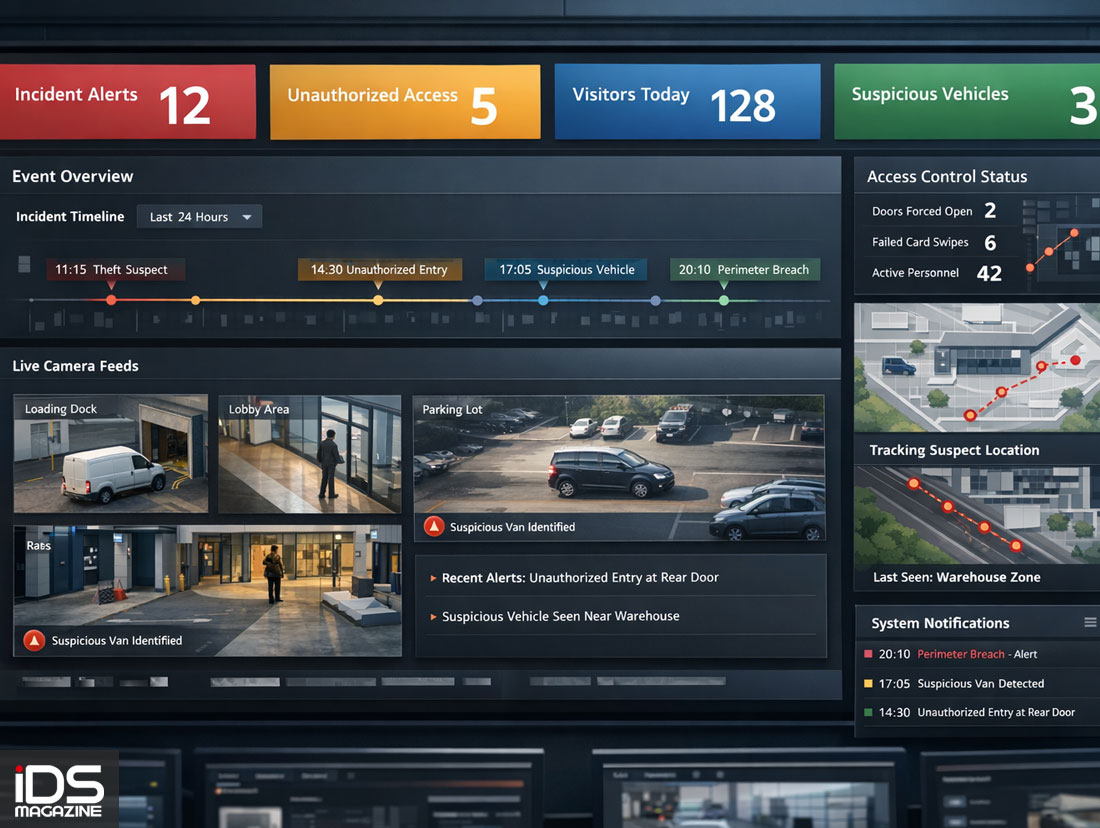Image resolution: width=1100 pixels, height=828 pixels.
Task: Open the Loading Dock camera feed
Action: coord(110,453)
